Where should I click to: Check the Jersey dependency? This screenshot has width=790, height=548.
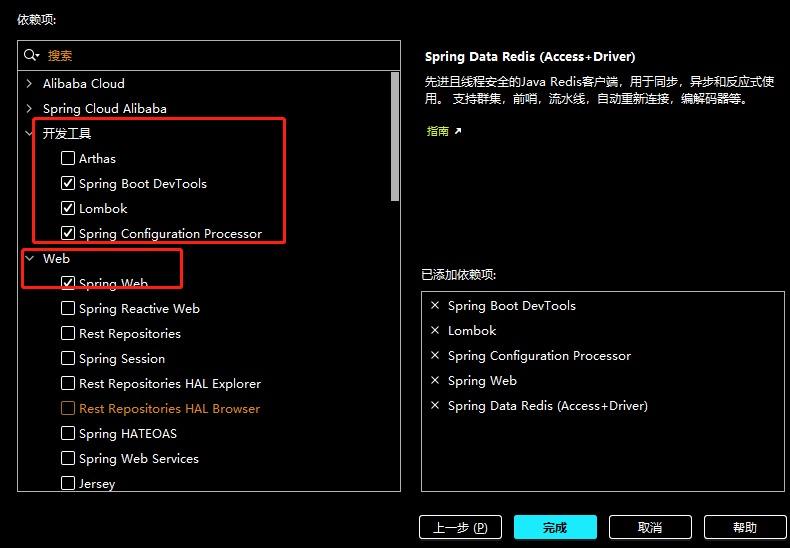[68, 484]
